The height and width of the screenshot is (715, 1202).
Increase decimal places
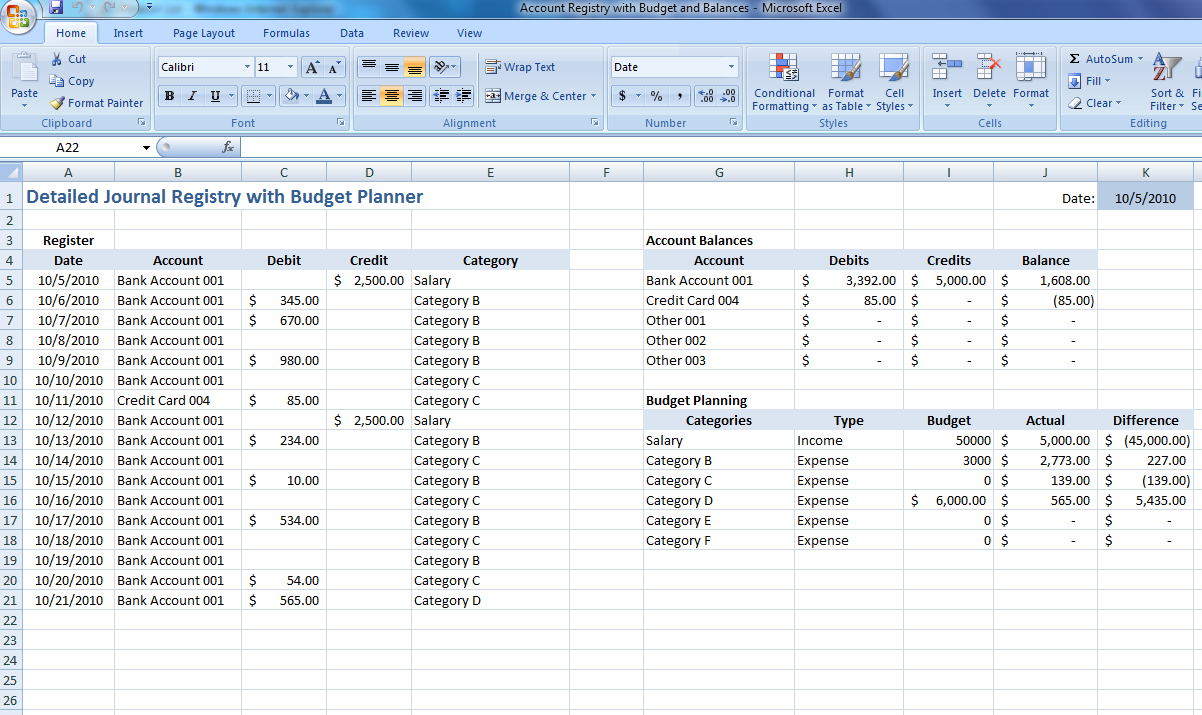[706, 96]
